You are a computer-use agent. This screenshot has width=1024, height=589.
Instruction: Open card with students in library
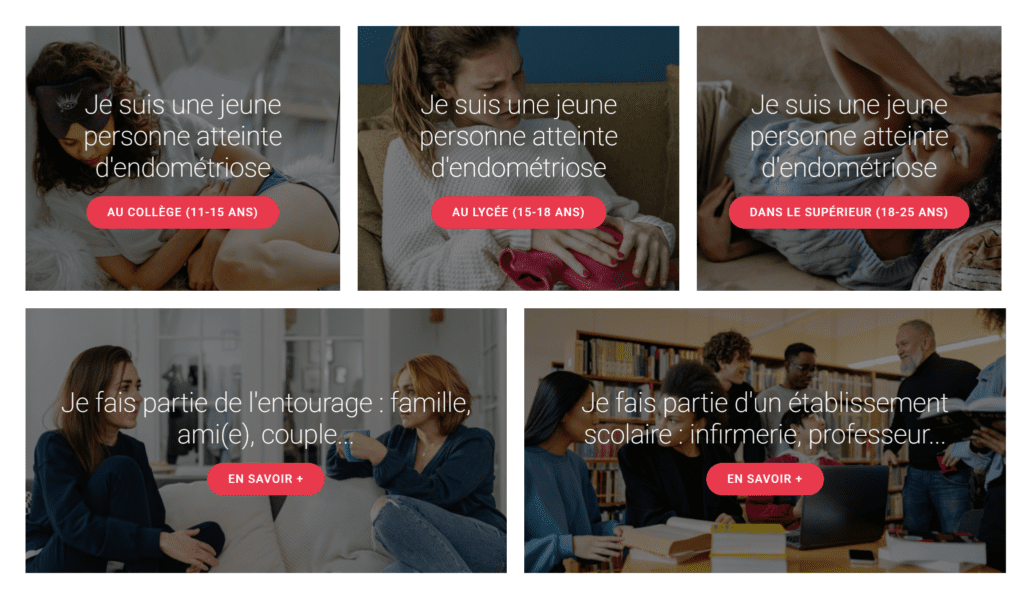point(765,441)
